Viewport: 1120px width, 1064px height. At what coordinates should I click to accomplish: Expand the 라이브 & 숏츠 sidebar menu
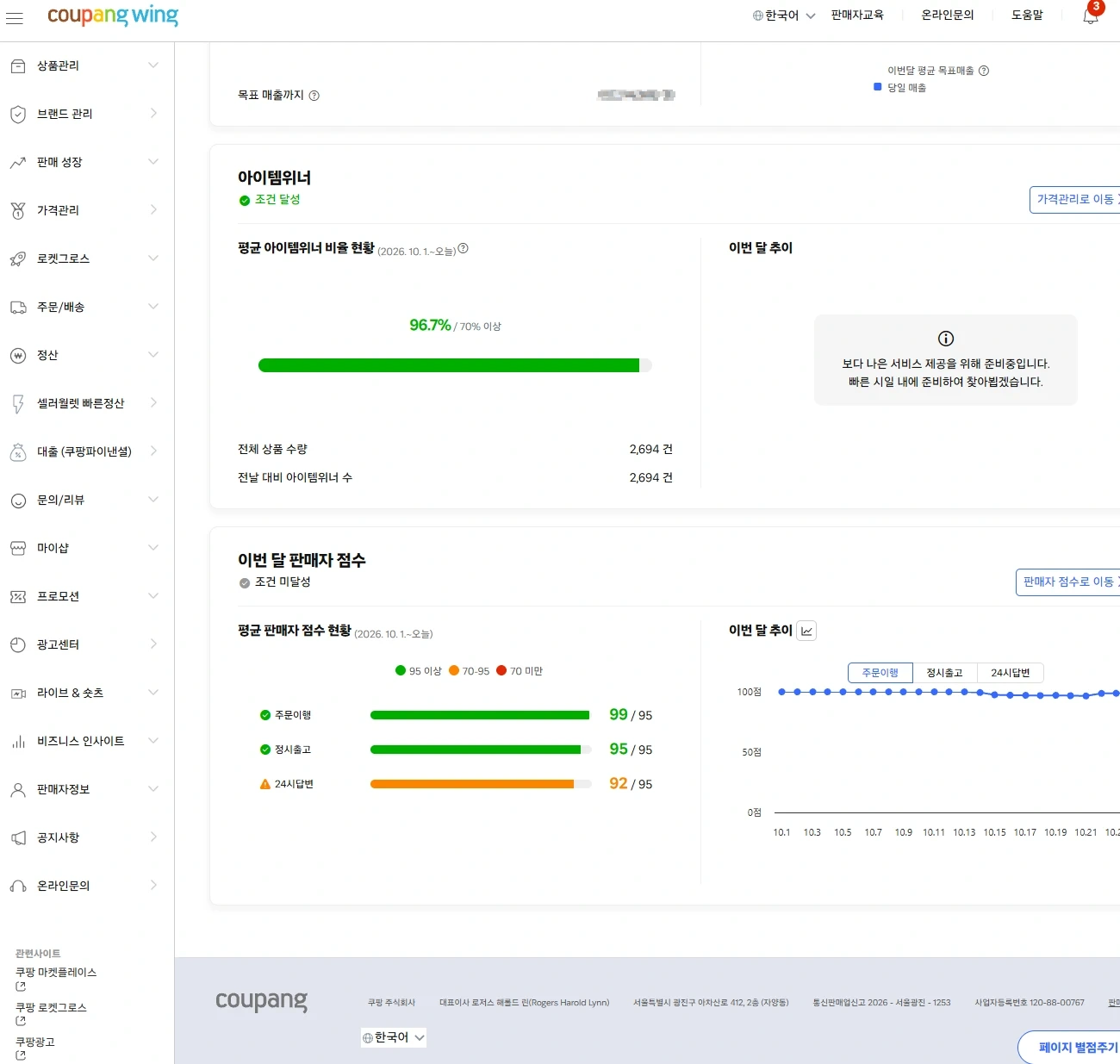click(x=153, y=693)
